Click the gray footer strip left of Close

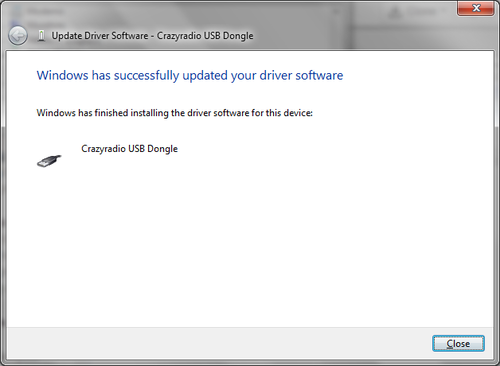coord(217,343)
